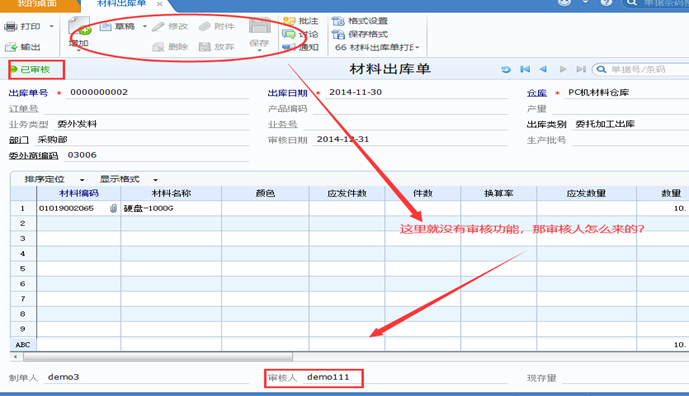The width and height of the screenshot is (689, 396).
Task: Open the 讨论 discussion icon
Action: pos(289,34)
